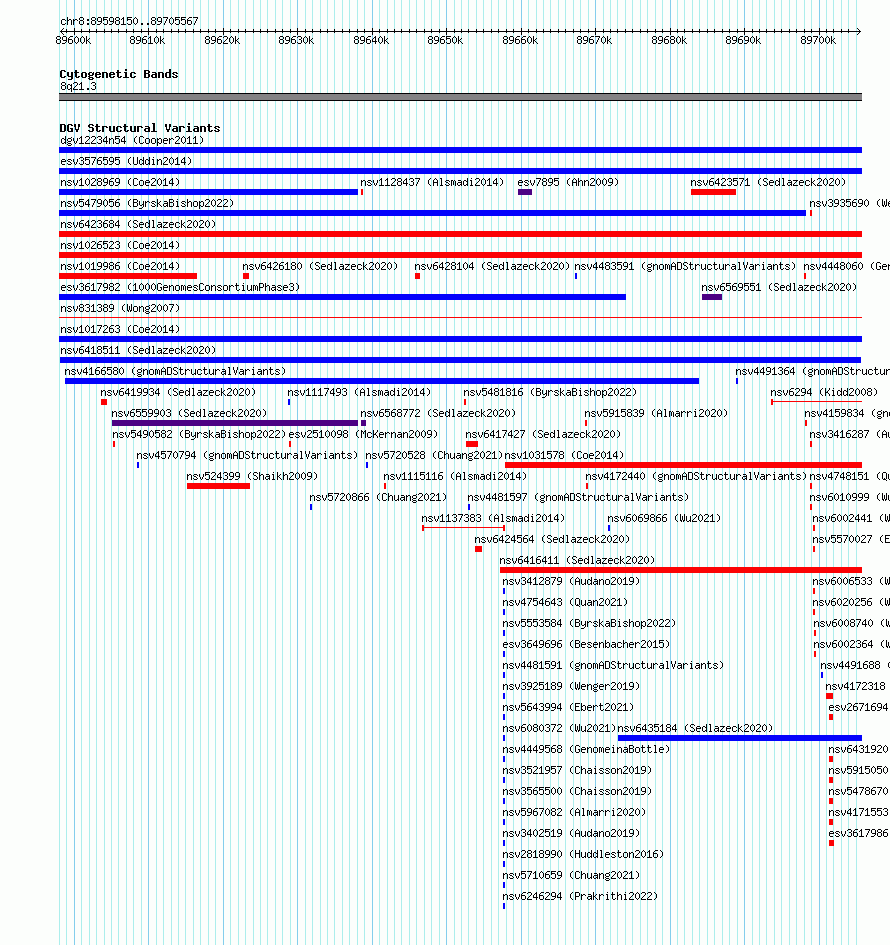Select esv2510098 (McKernan2009) label
The height and width of the screenshot is (945, 890).
pyautogui.click(x=363, y=435)
